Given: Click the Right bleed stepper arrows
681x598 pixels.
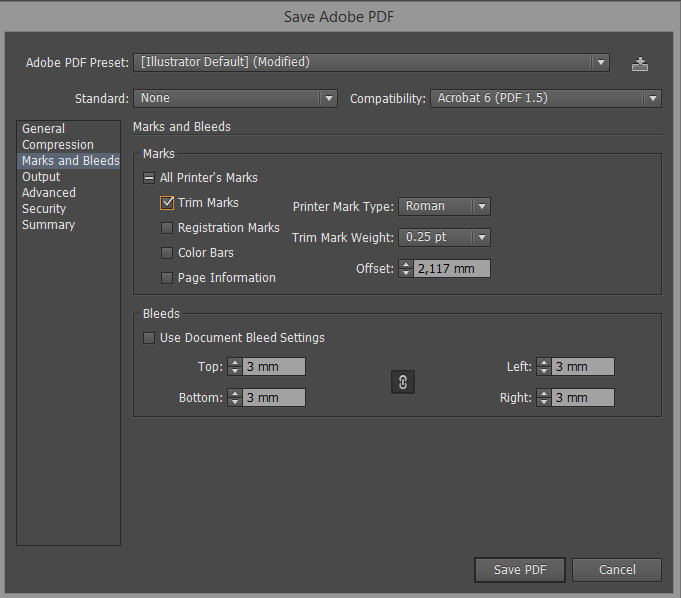Looking at the screenshot, I should (544, 398).
